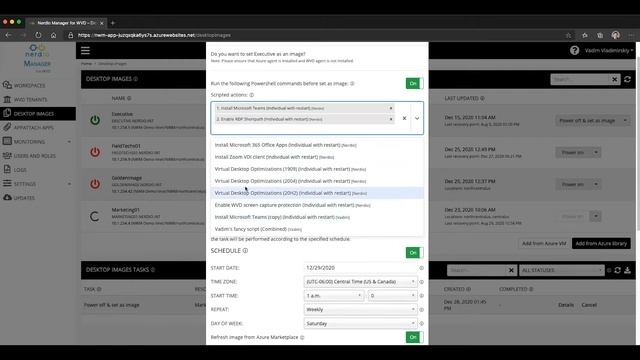
Task: Open a new browser tab
Action: [x=113, y=23]
